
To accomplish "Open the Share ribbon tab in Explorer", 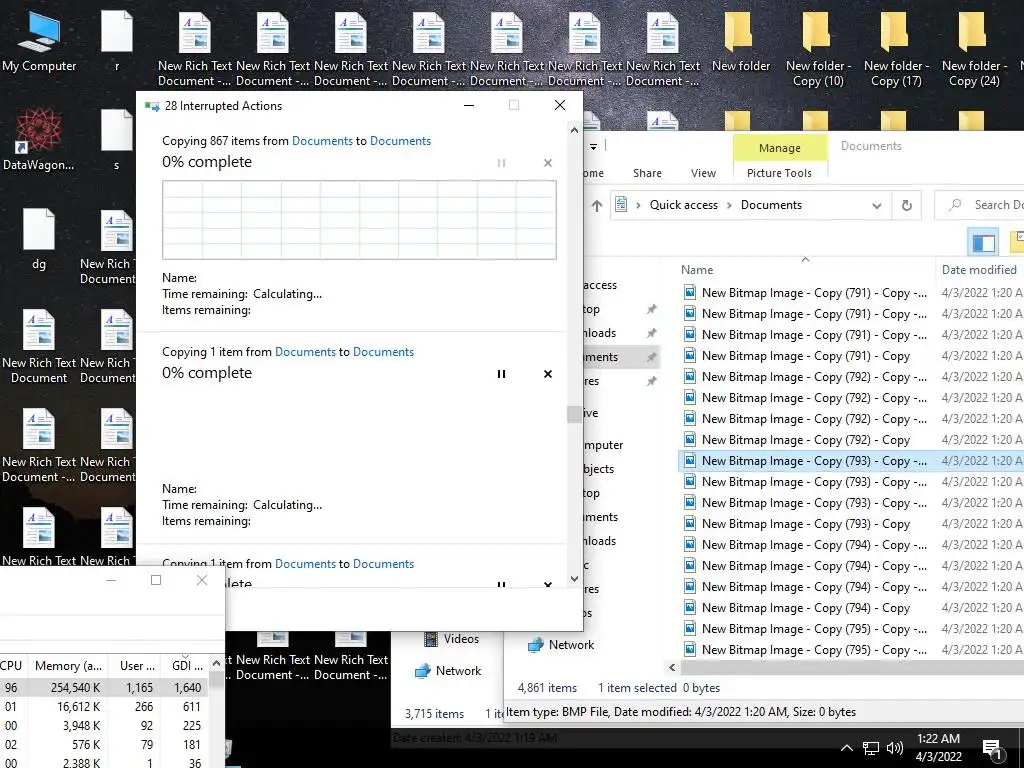I will [x=647, y=173].
